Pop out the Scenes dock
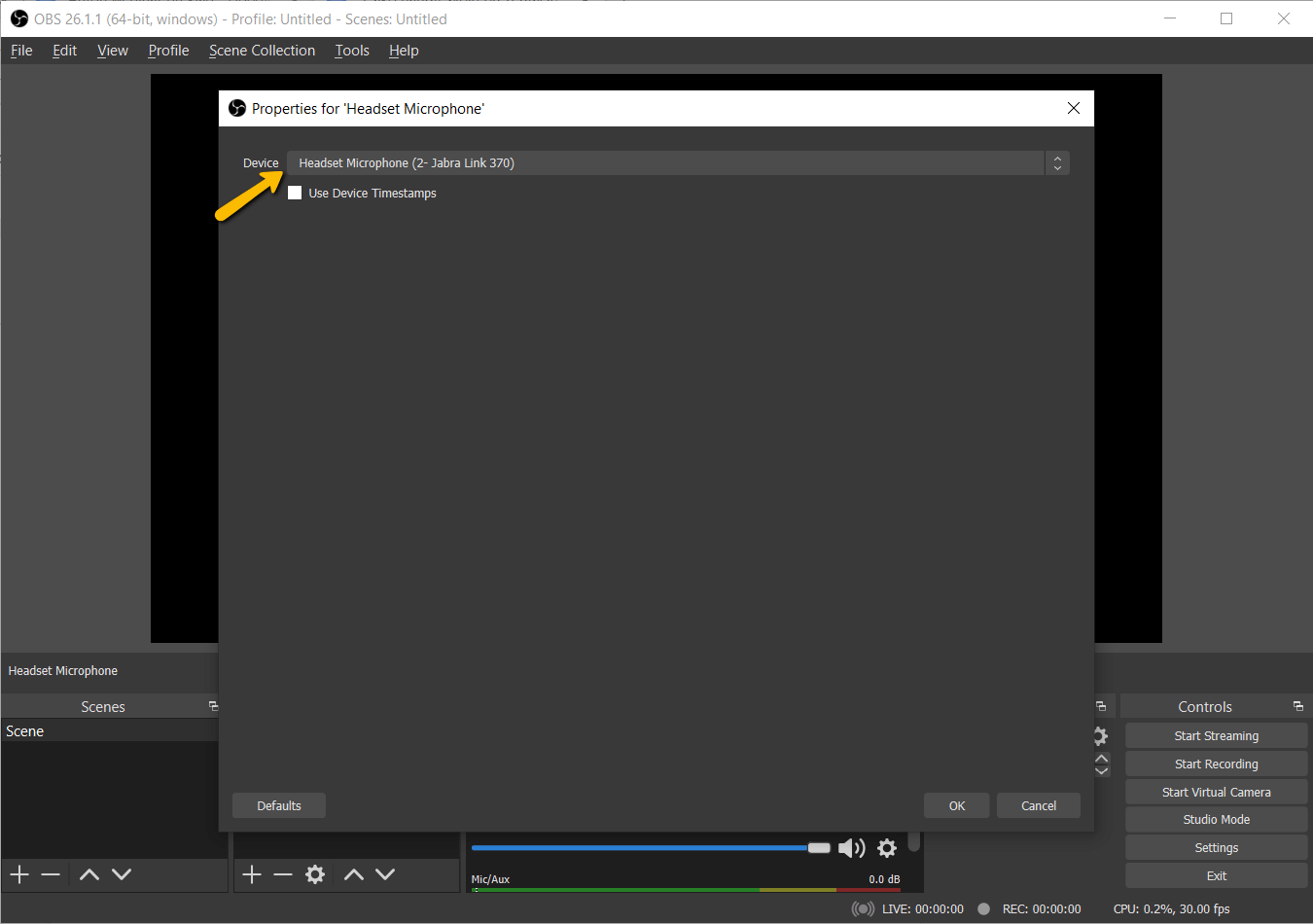This screenshot has width=1313, height=924. click(213, 706)
